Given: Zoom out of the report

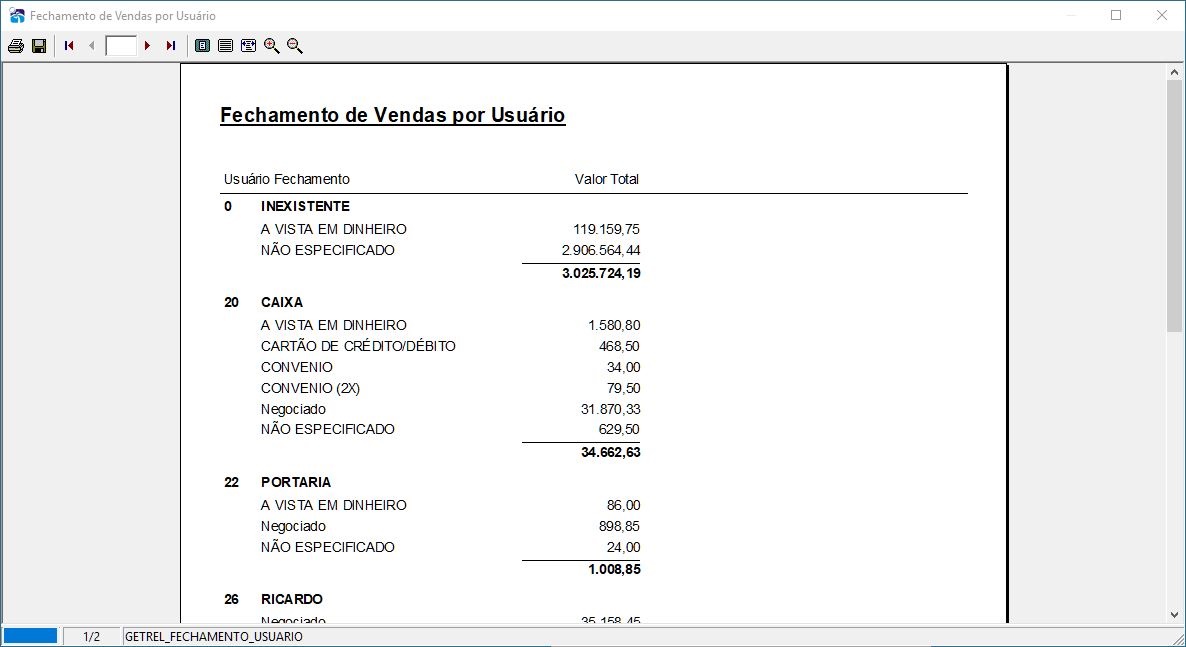Looking at the screenshot, I should point(295,46).
